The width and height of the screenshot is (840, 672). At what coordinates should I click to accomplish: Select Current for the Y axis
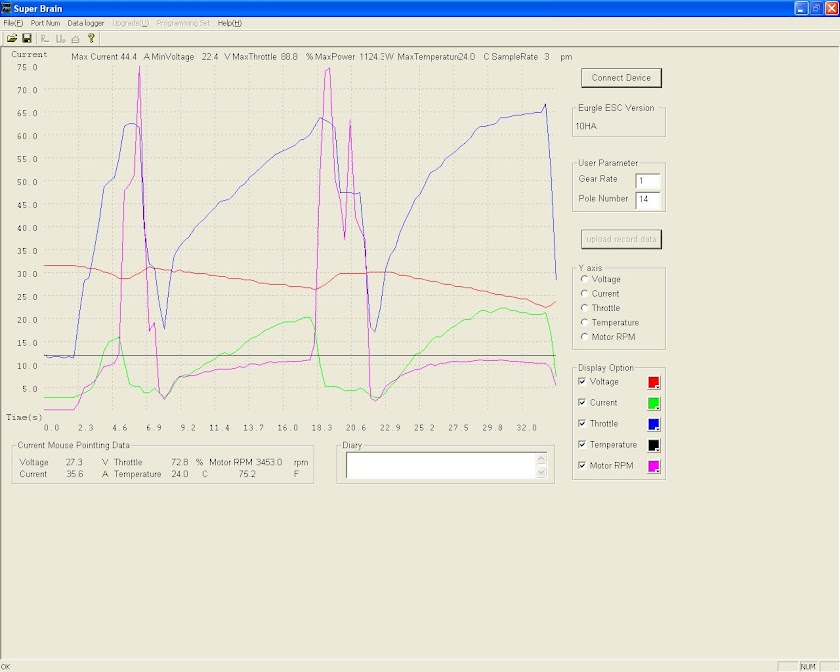tap(600, 294)
